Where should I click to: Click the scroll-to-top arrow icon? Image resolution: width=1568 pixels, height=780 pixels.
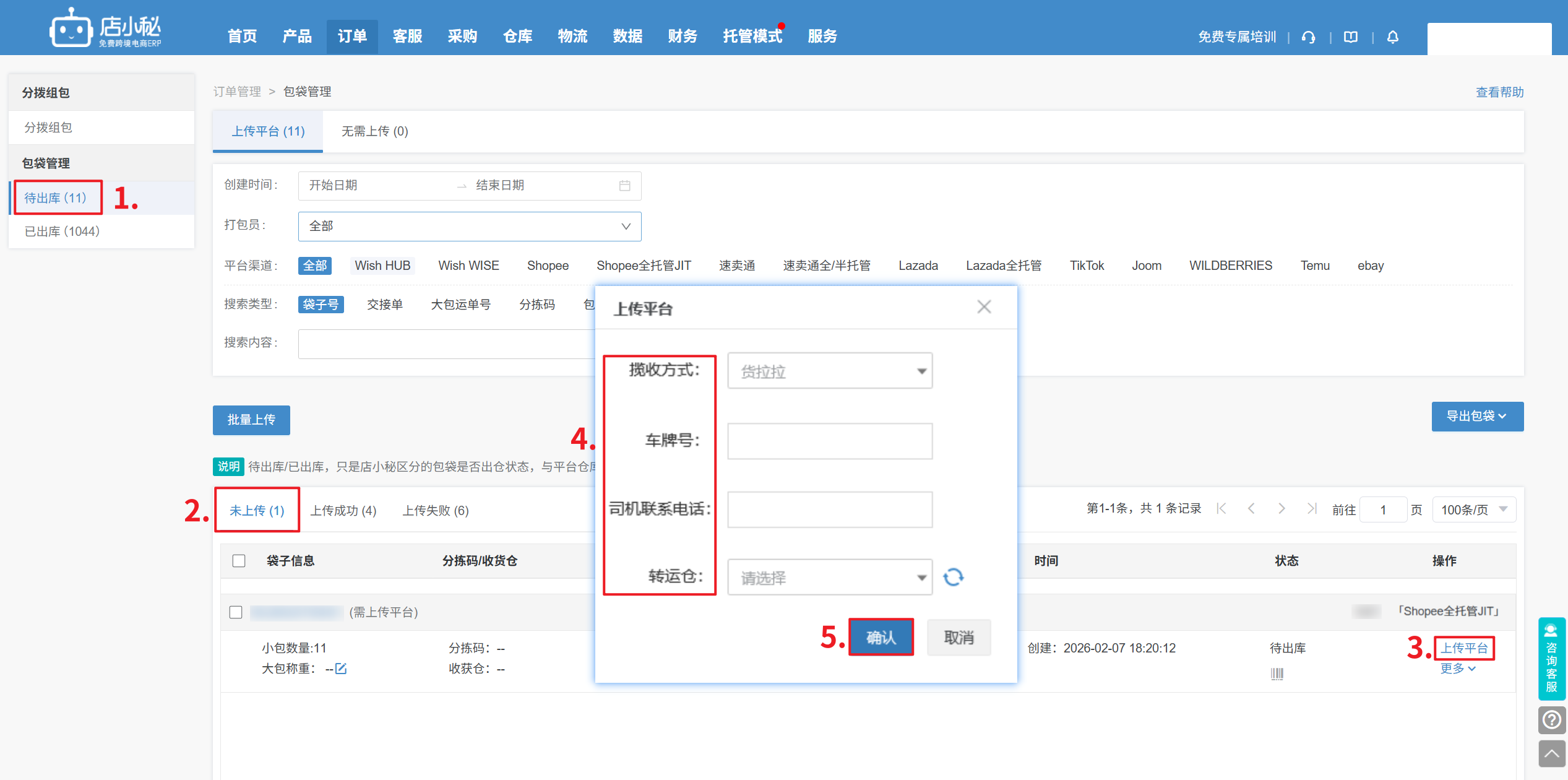pyautogui.click(x=1551, y=753)
